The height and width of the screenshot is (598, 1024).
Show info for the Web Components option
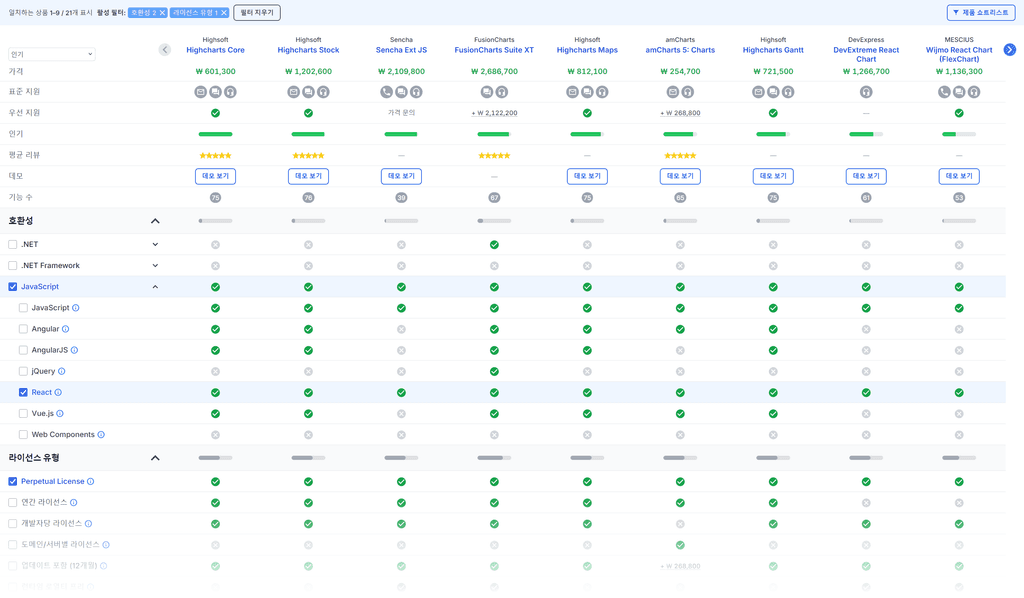pyautogui.click(x=101, y=435)
